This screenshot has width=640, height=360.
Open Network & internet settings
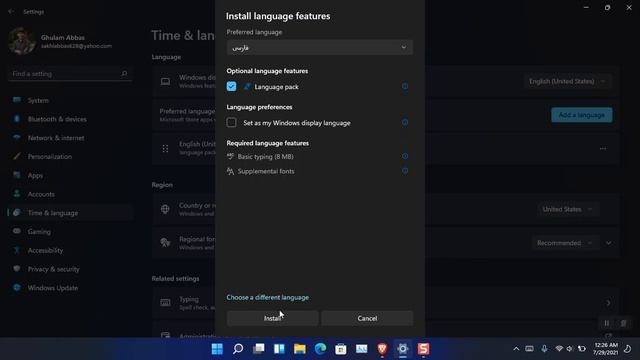(70, 138)
